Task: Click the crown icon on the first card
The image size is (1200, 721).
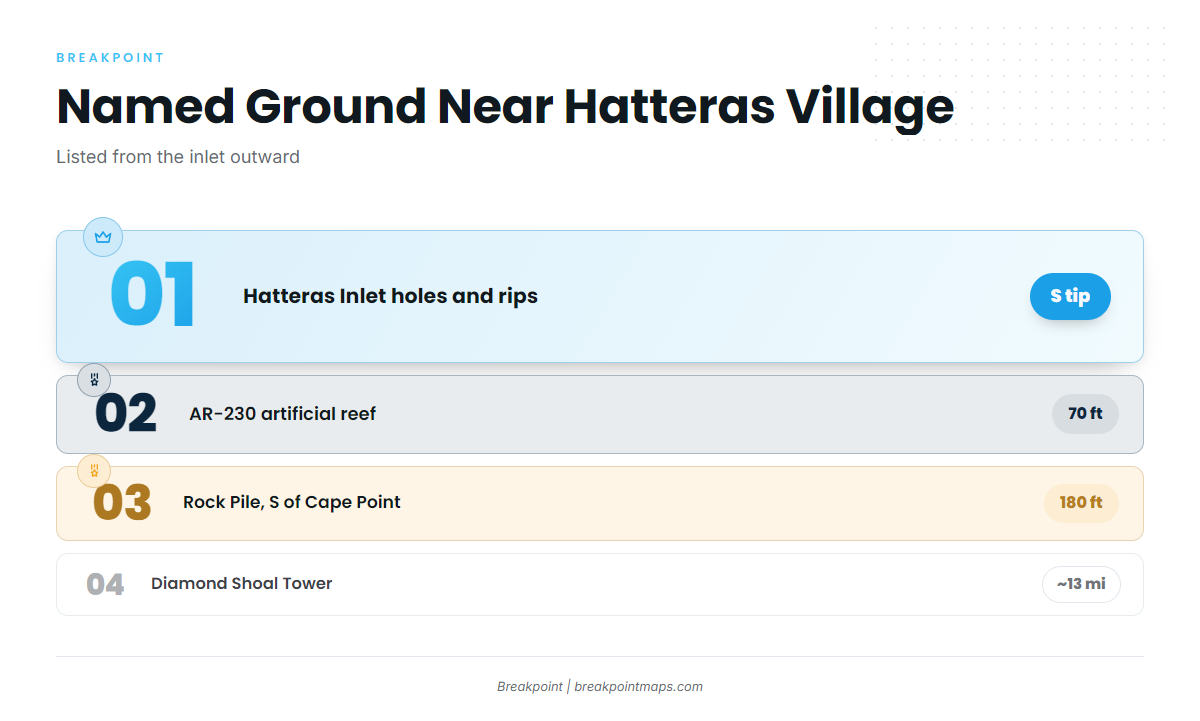Action: click(x=103, y=237)
